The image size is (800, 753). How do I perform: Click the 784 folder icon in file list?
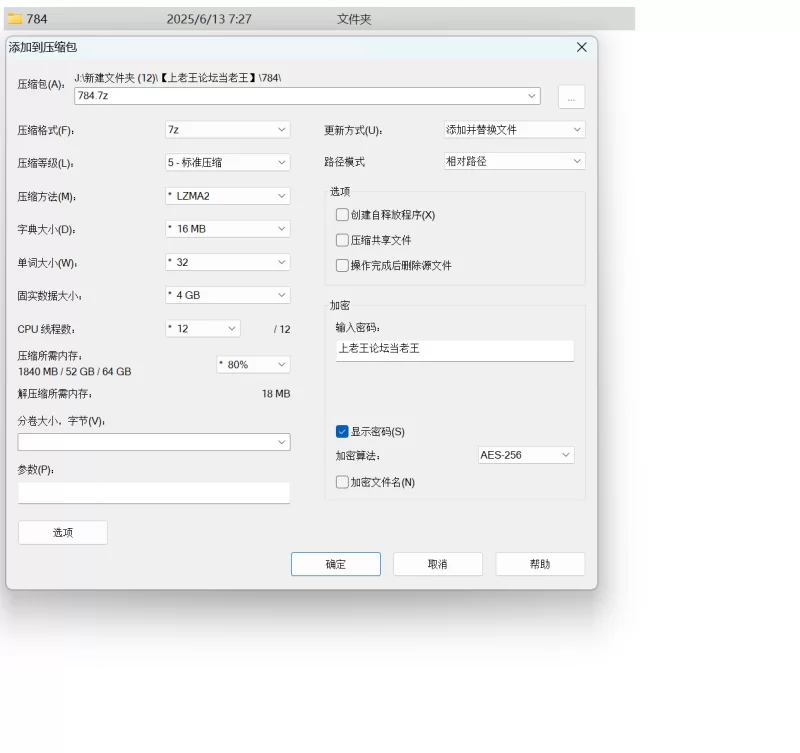14,19
